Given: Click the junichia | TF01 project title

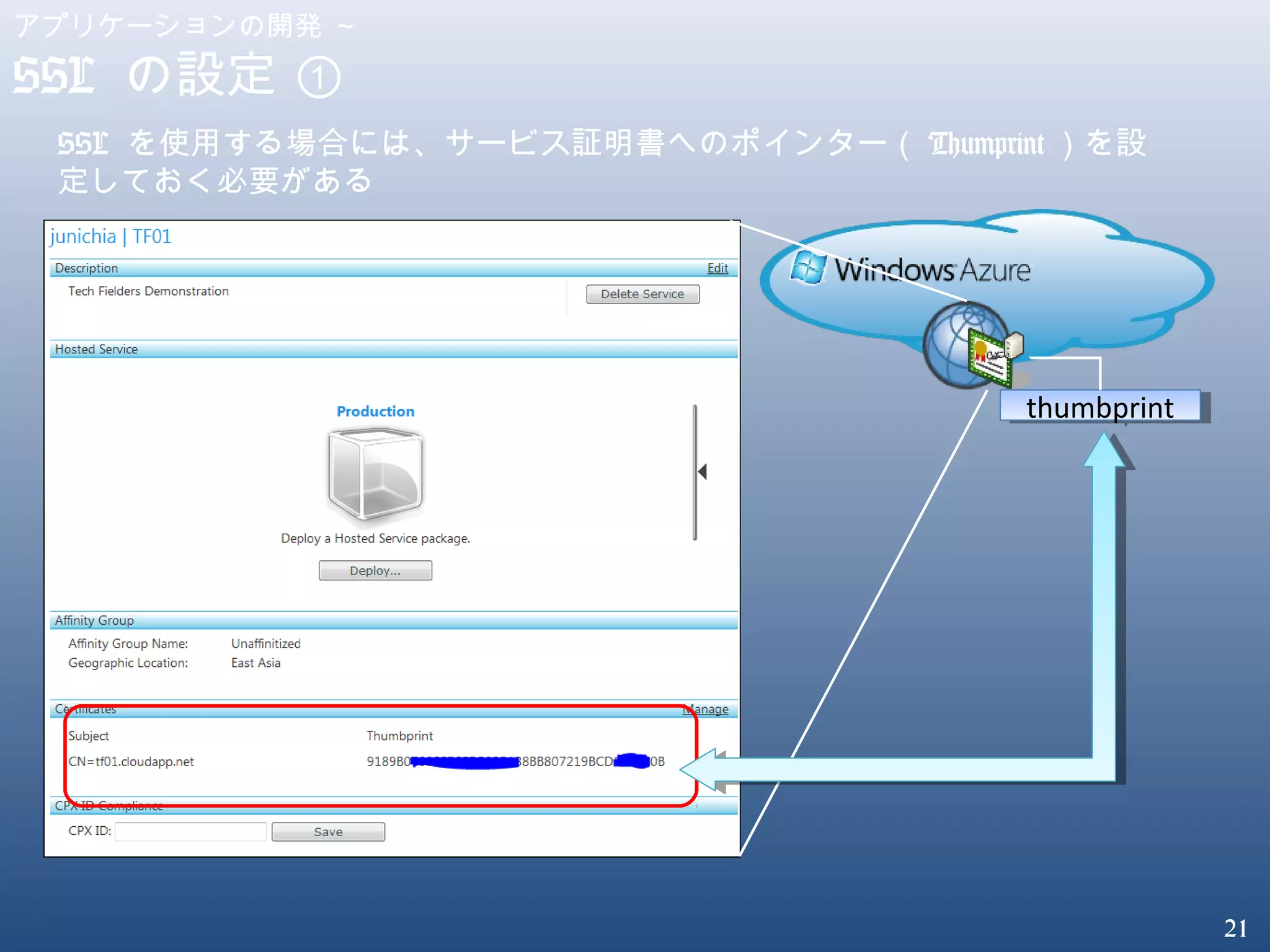Looking at the screenshot, I should (110, 237).
